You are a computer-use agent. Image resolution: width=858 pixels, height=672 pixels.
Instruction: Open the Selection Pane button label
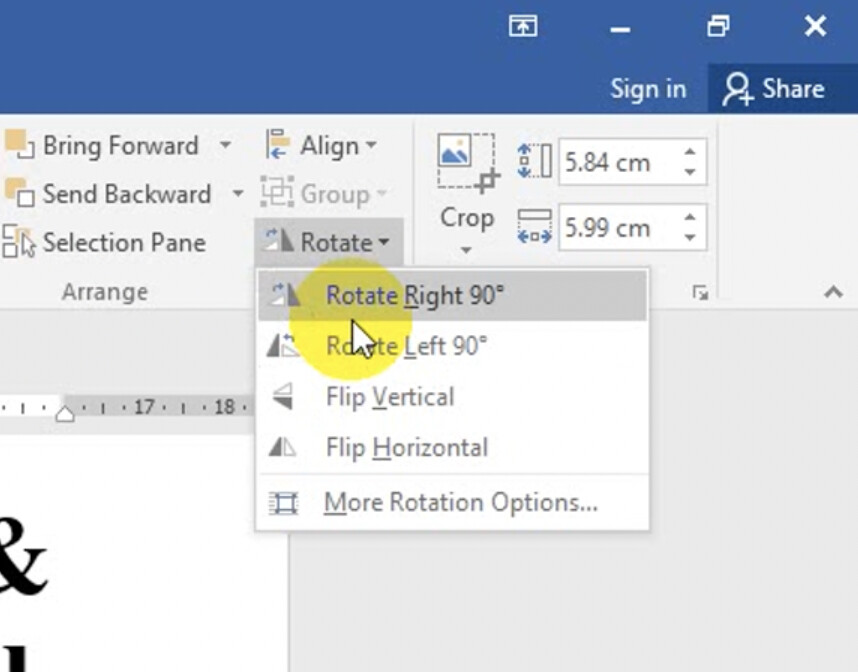coord(124,242)
